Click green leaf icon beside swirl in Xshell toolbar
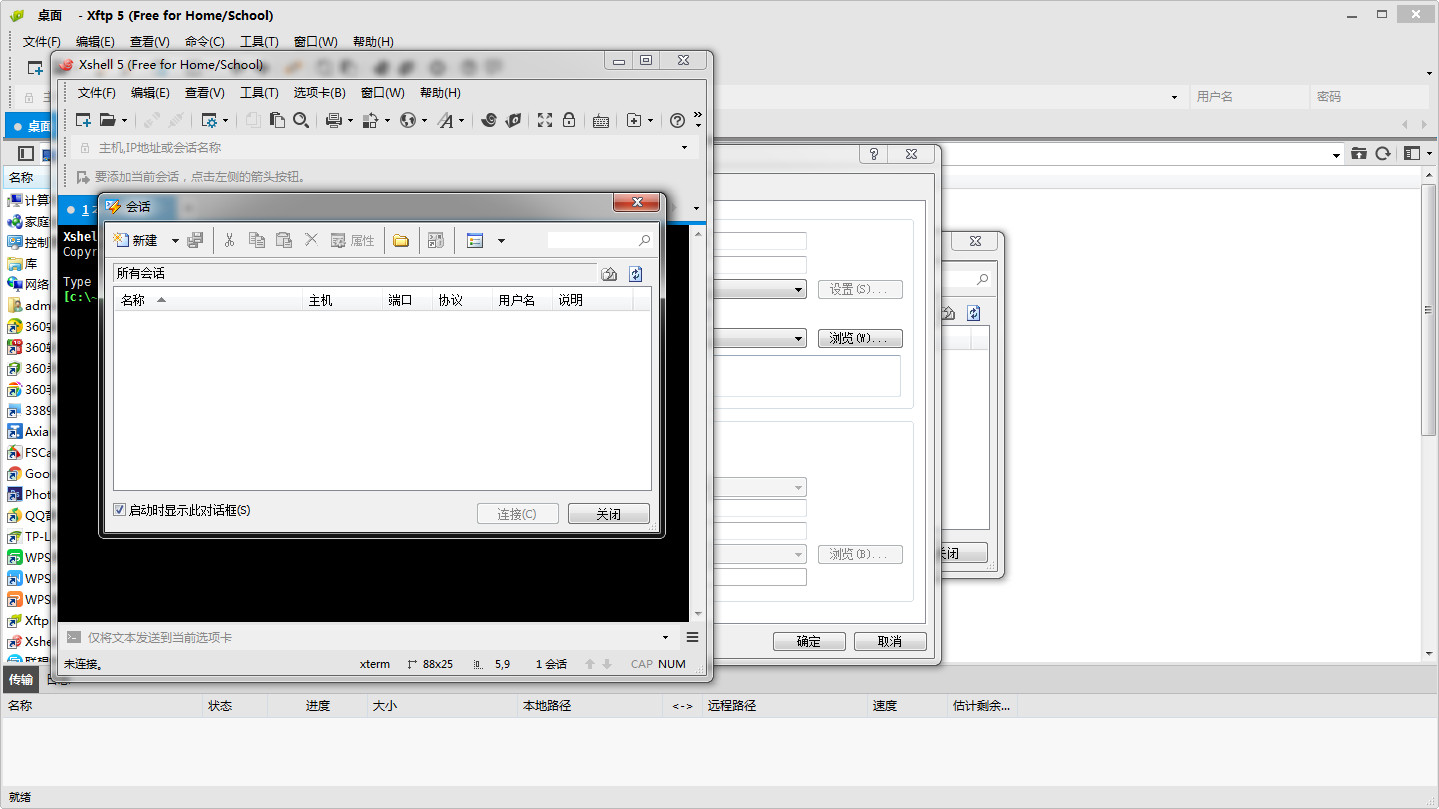This screenshot has height=809, width=1439. tap(513, 120)
